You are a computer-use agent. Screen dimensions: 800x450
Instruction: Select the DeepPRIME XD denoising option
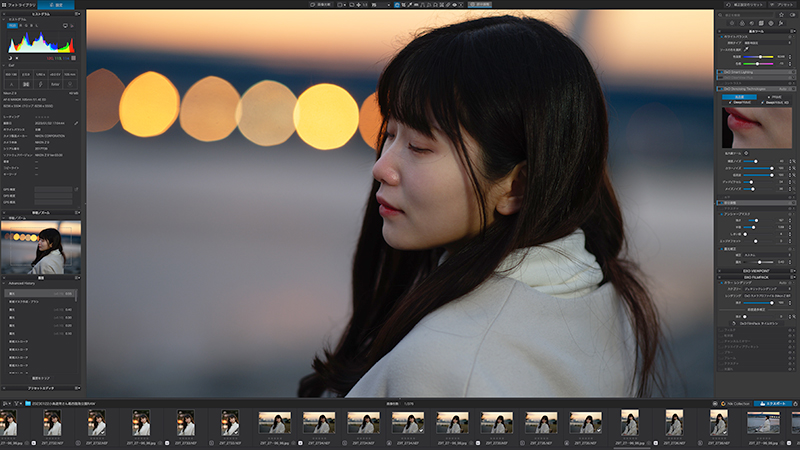pos(775,103)
